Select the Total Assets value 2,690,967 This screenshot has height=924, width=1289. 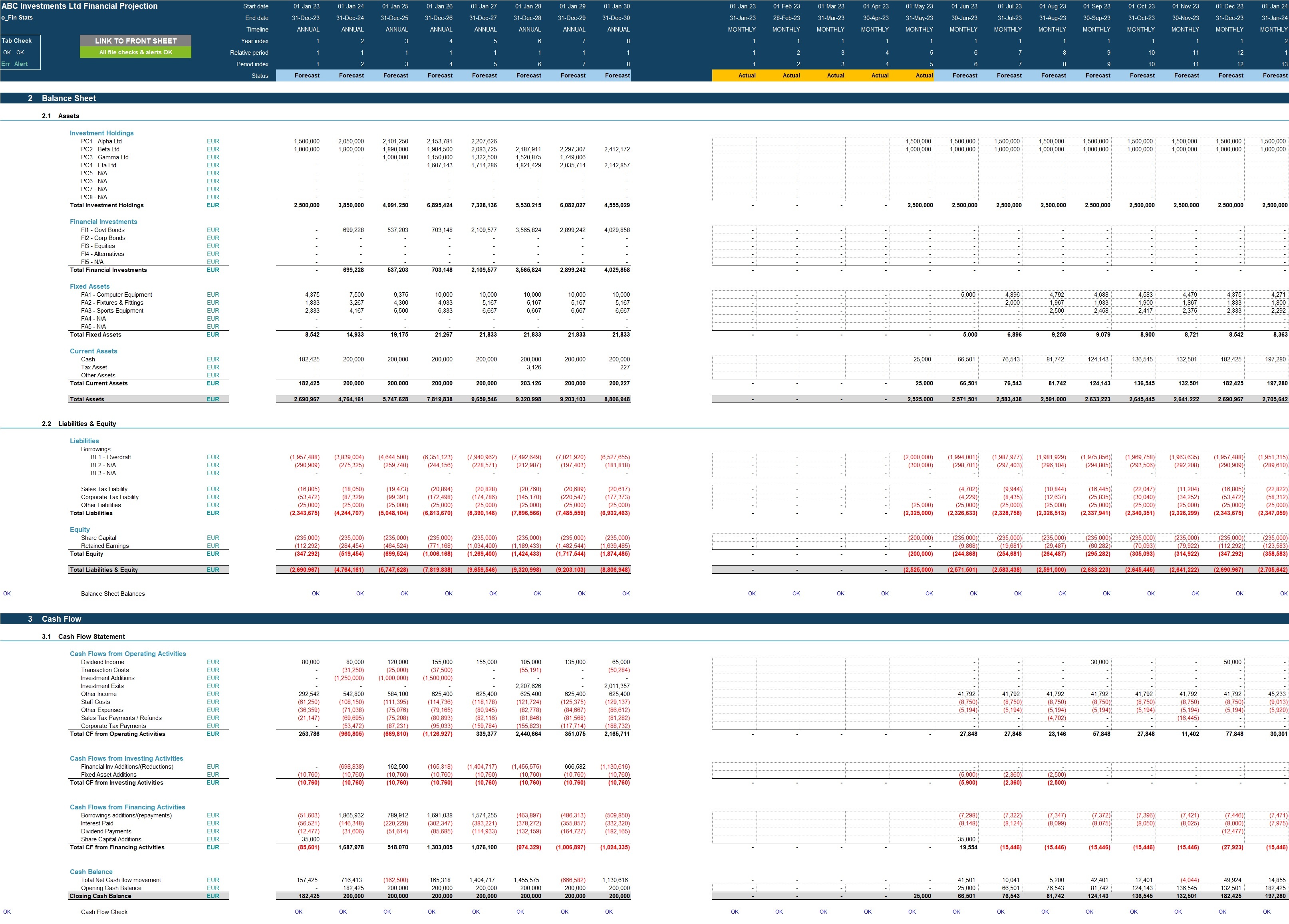coord(306,399)
